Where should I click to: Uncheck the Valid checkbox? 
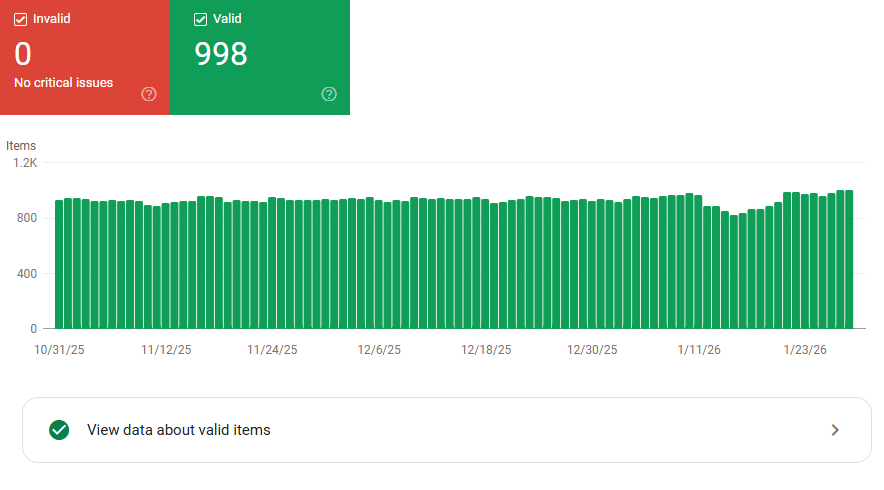(x=200, y=20)
